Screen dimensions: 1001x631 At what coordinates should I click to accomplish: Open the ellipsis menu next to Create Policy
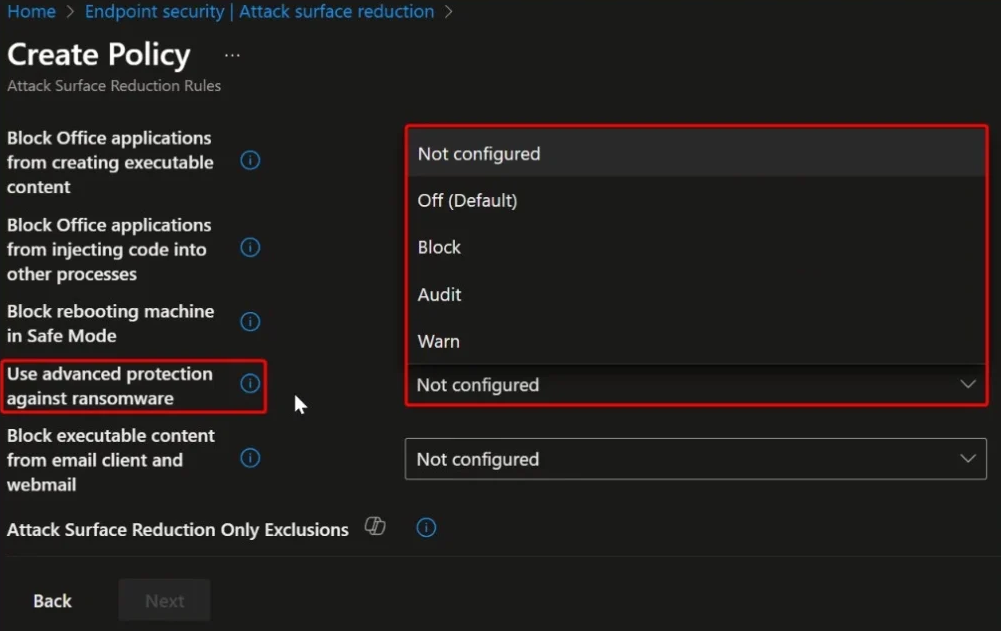click(x=232, y=56)
